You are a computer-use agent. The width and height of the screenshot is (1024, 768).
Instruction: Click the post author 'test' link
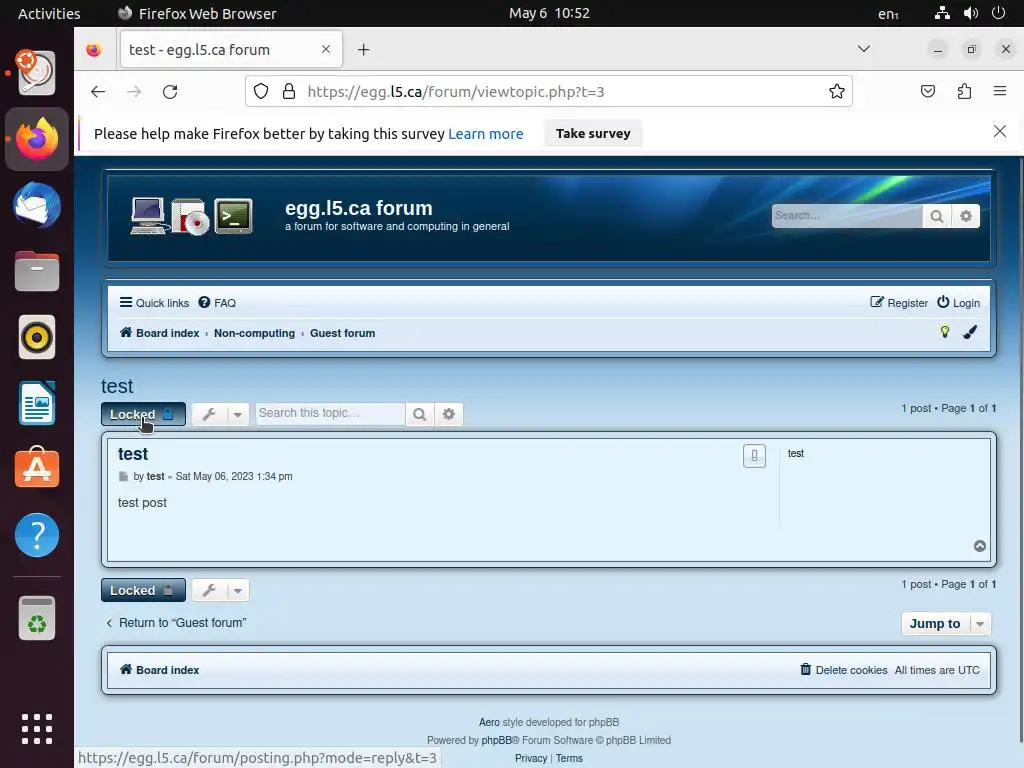155,477
